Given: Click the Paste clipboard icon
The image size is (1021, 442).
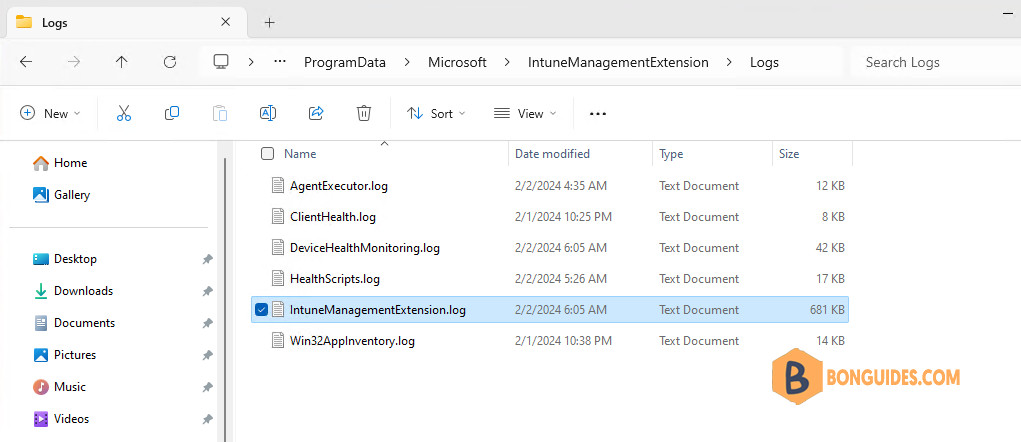Looking at the screenshot, I should tap(220, 113).
